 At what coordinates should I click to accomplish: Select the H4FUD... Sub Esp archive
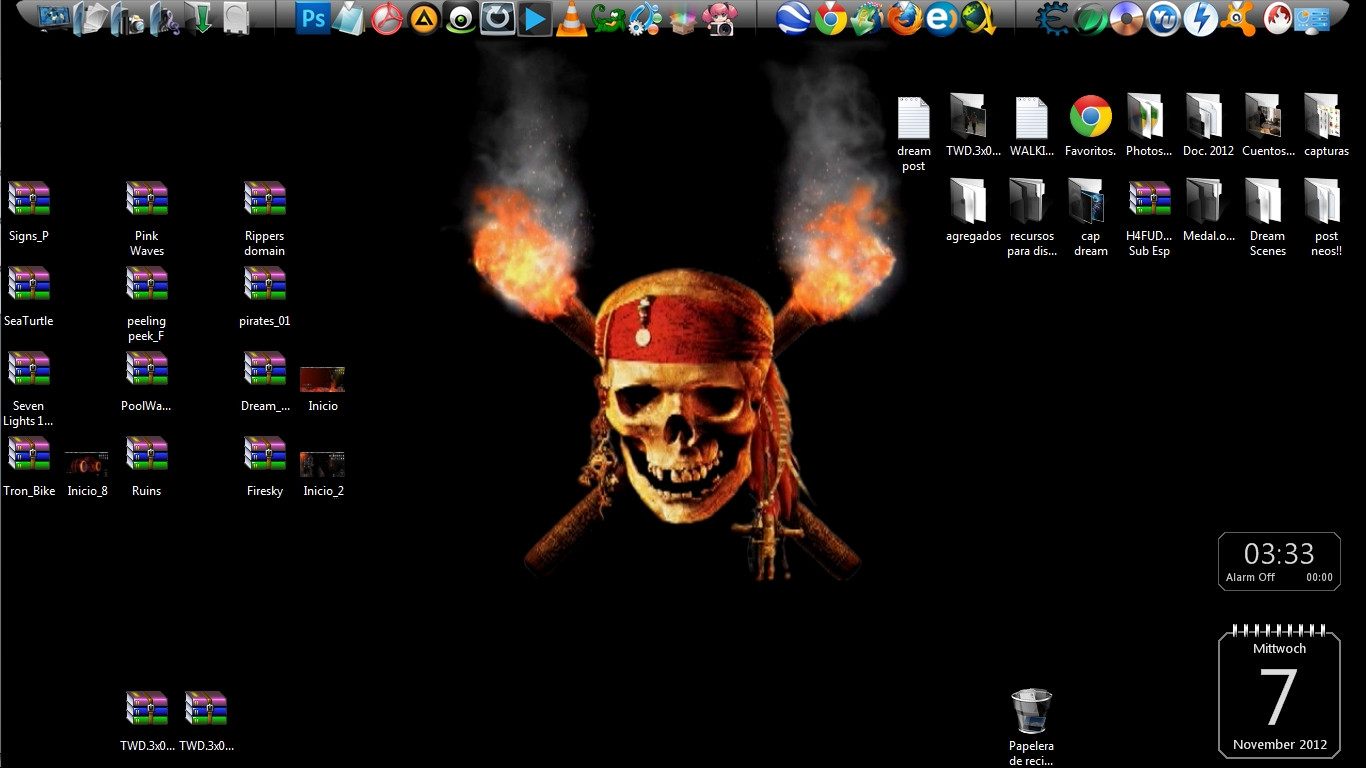(1149, 219)
